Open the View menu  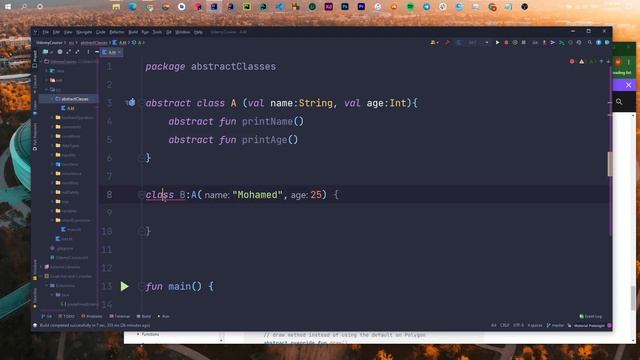[68, 32]
